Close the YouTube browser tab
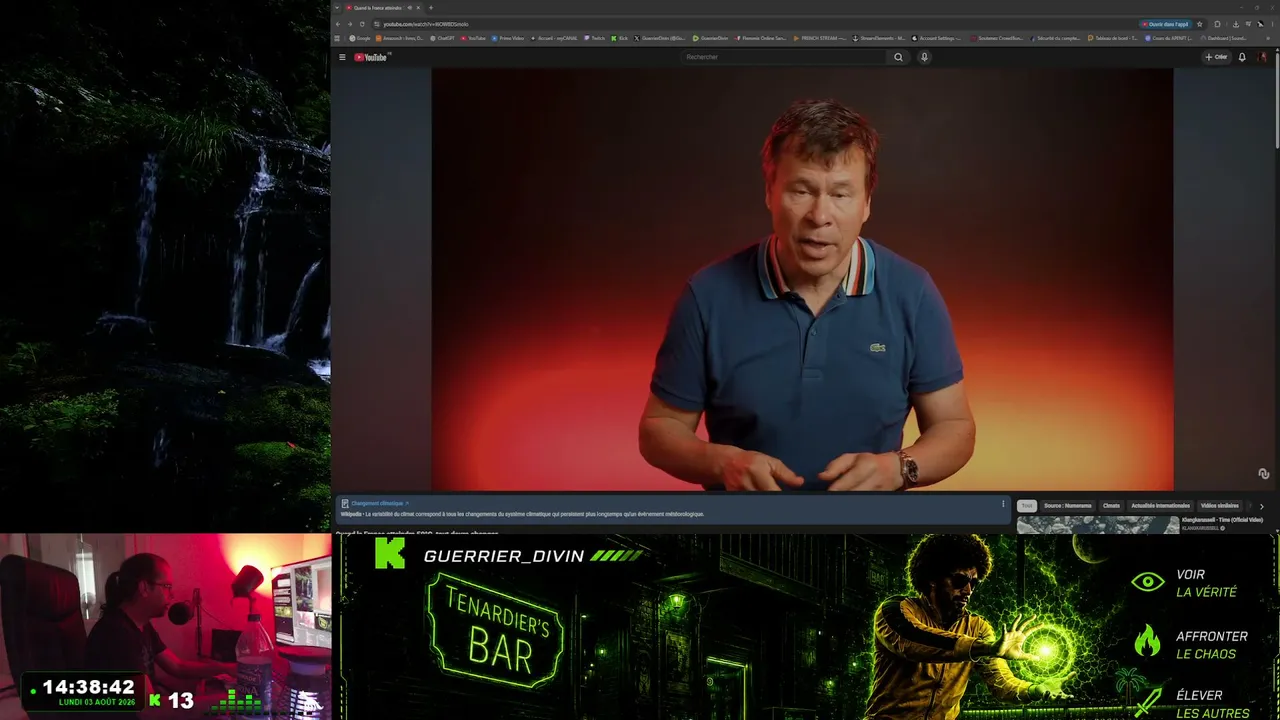This screenshot has height=720, width=1280. (x=419, y=8)
